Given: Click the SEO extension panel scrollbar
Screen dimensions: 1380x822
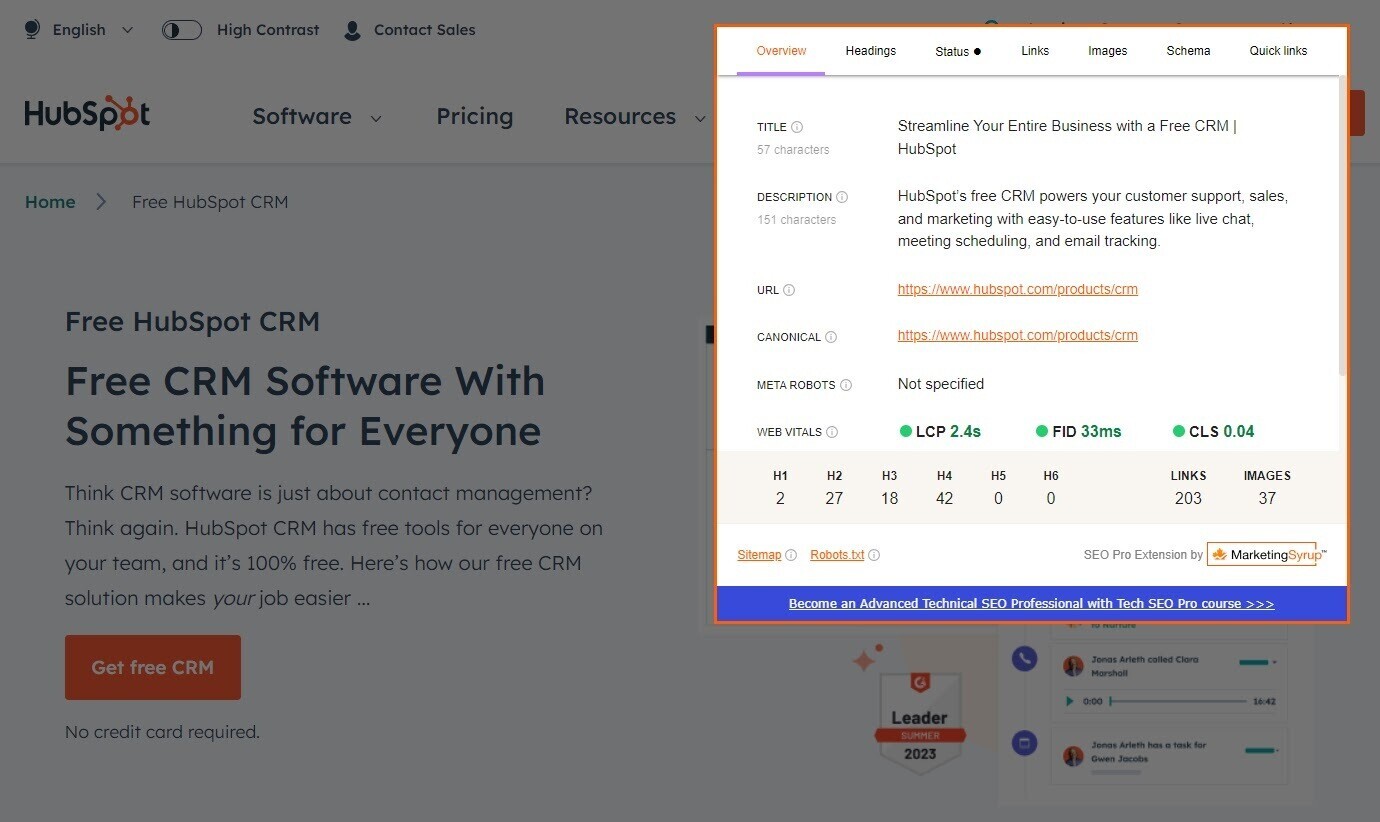Looking at the screenshot, I should click(1343, 225).
